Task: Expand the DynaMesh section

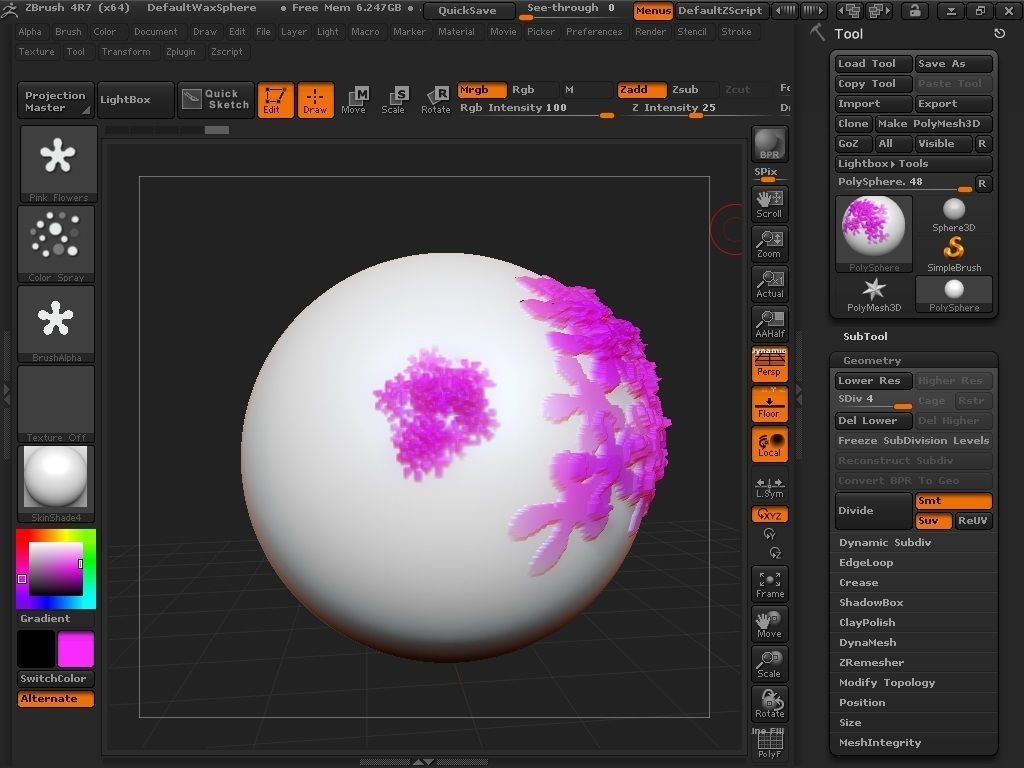Action: 867,643
